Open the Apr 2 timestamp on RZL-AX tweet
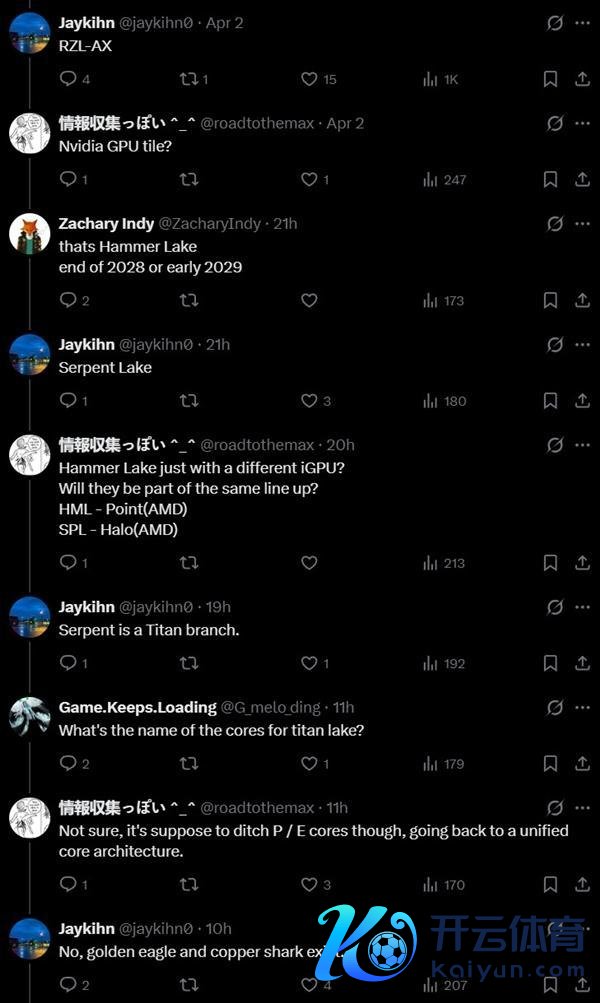Screen dimensions: 600x1003 coord(224,22)
